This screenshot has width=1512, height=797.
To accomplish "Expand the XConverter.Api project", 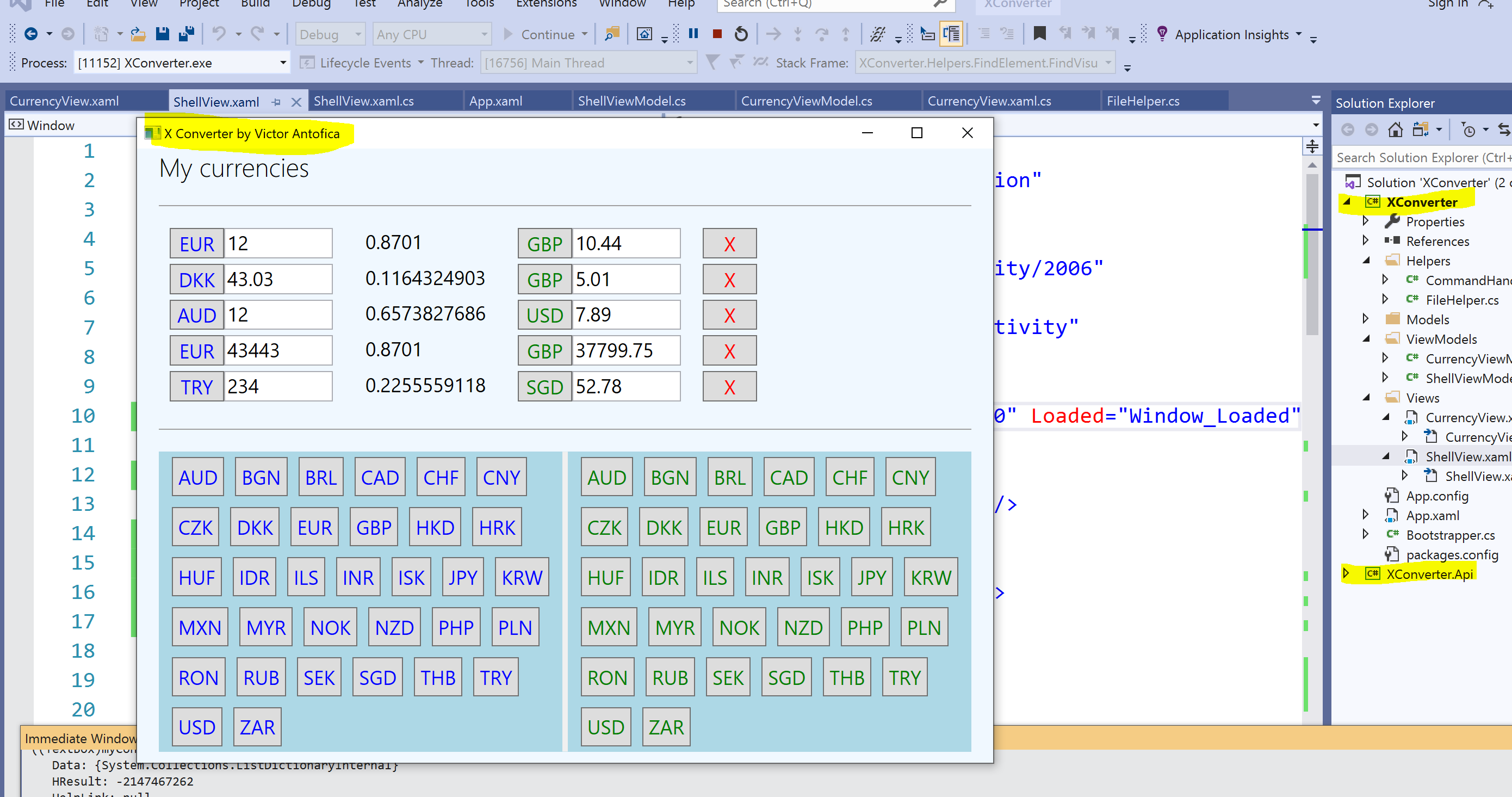I will pyautogui.click(x=1347, y=573).
